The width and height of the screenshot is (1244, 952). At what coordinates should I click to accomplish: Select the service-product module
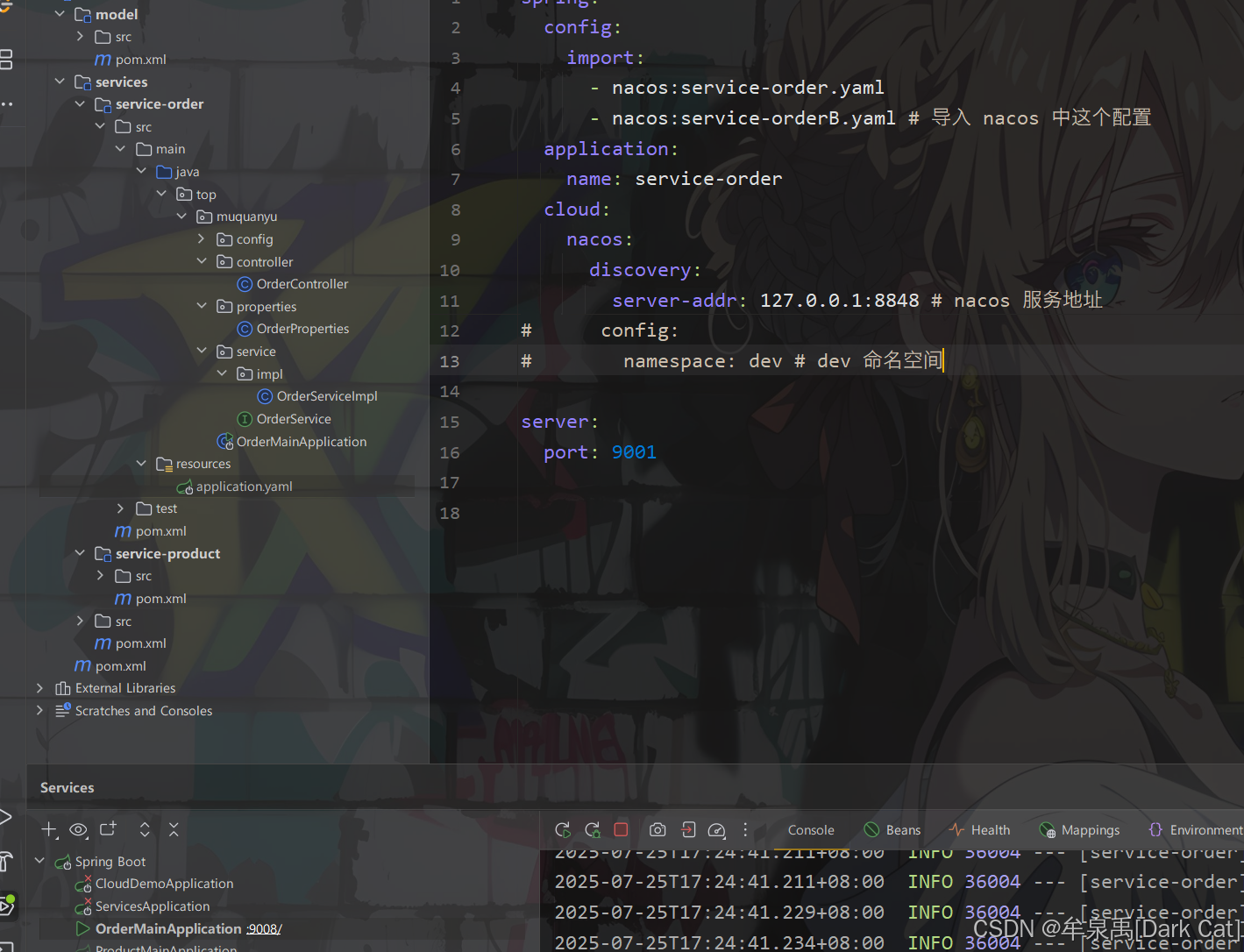[x=167, y=554]
